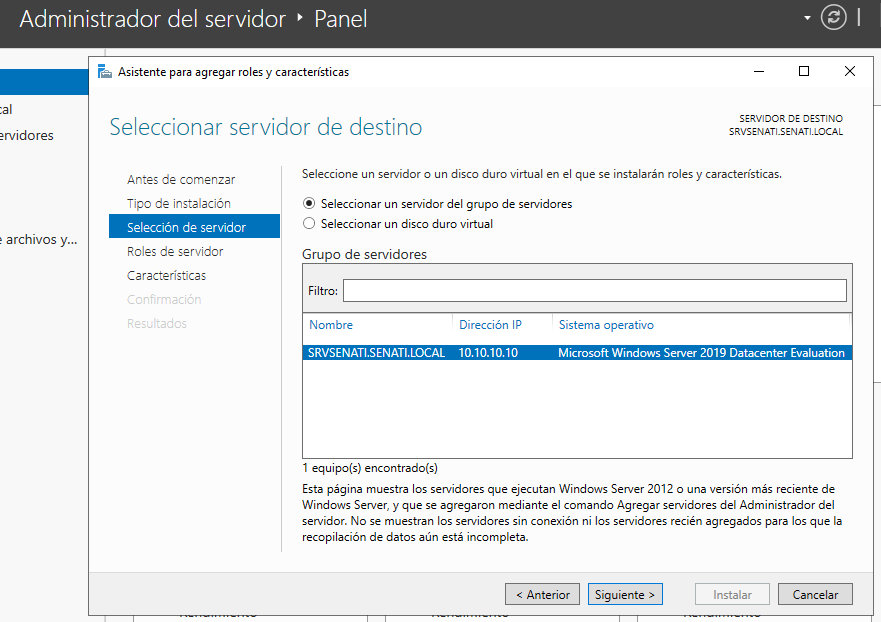This screenshot has height=622, width=881.
Task: Maximize the wizard window
Action: [804, 71]
